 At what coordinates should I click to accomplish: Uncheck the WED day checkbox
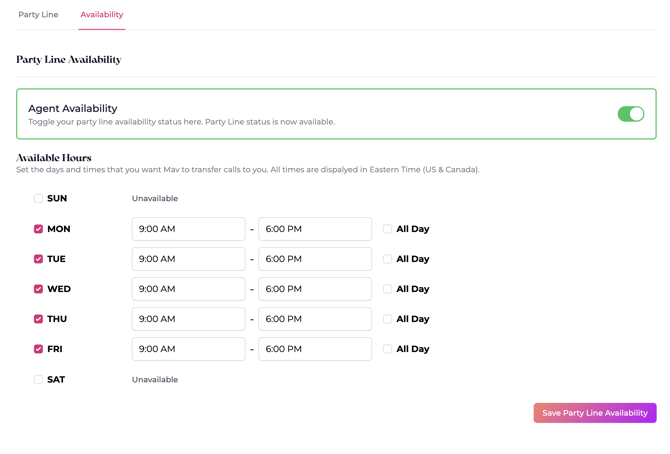coord(39,289)
